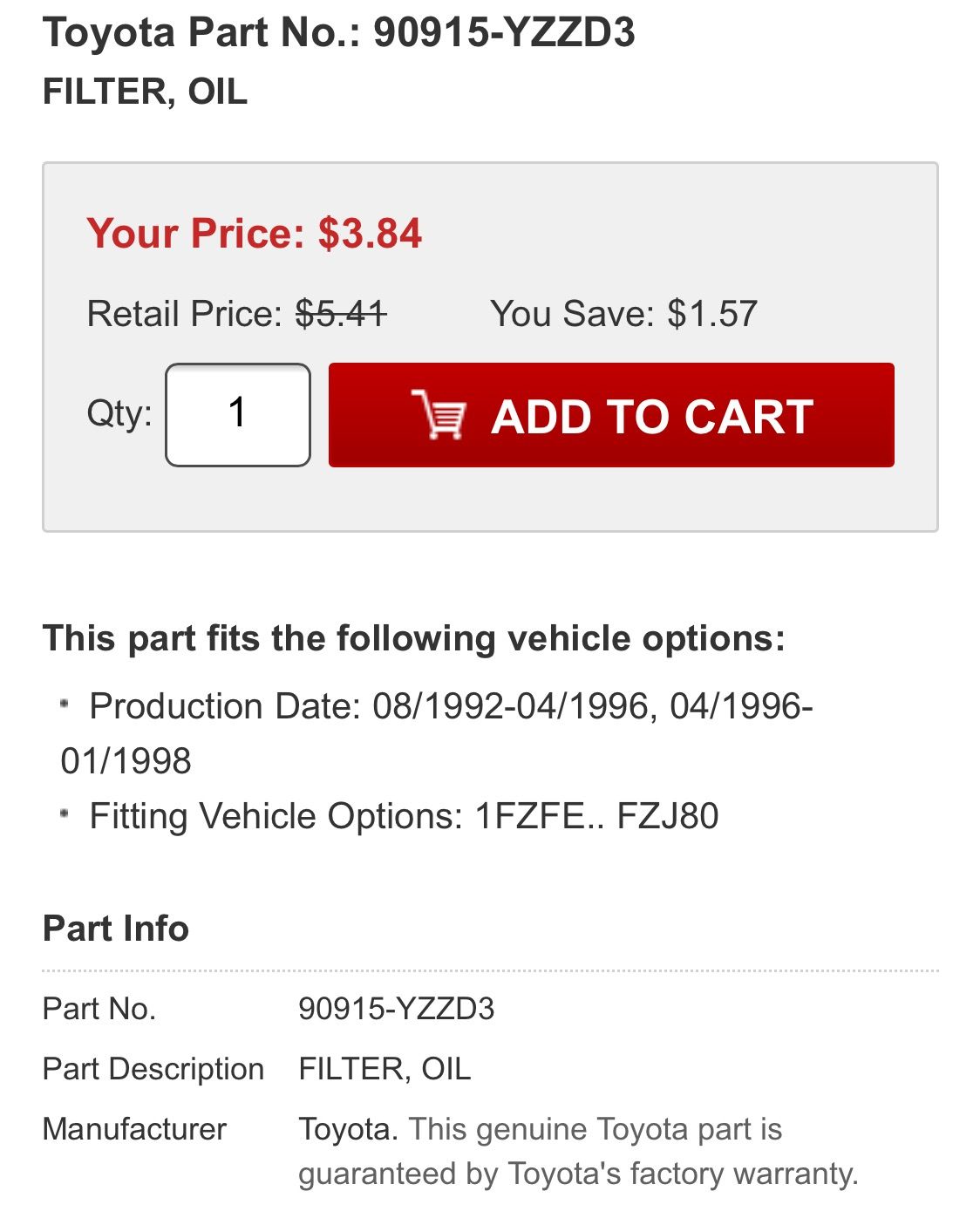
Task: Click the Part Description row label
Action: (153, 1069)
